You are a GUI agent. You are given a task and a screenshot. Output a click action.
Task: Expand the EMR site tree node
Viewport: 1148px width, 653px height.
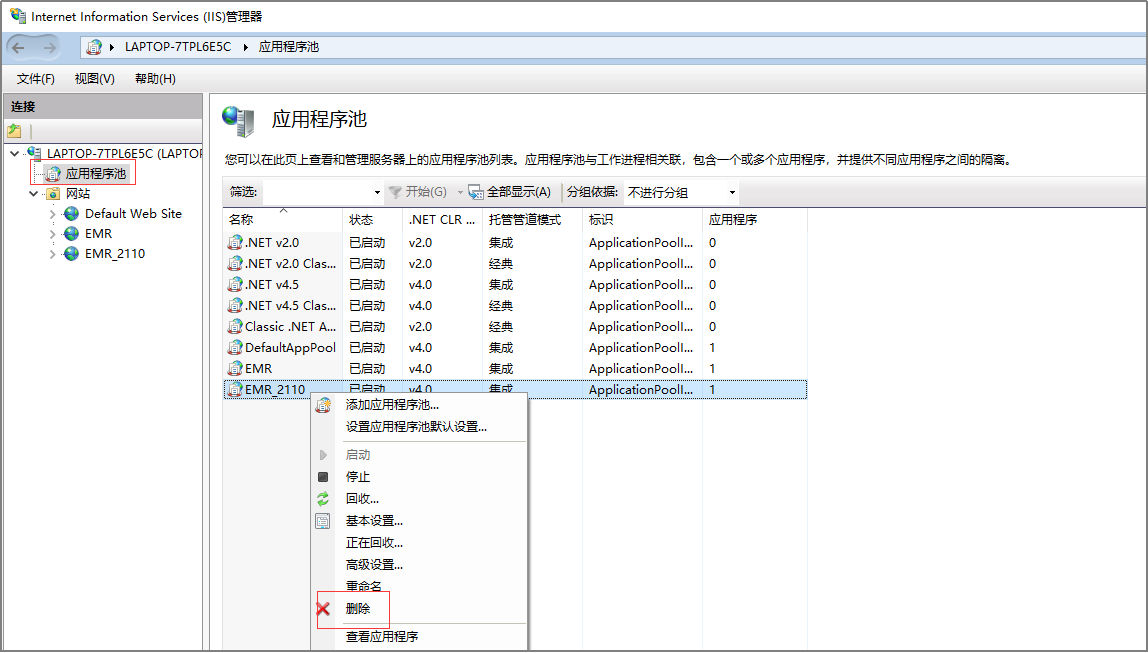[x=52, y=234]
